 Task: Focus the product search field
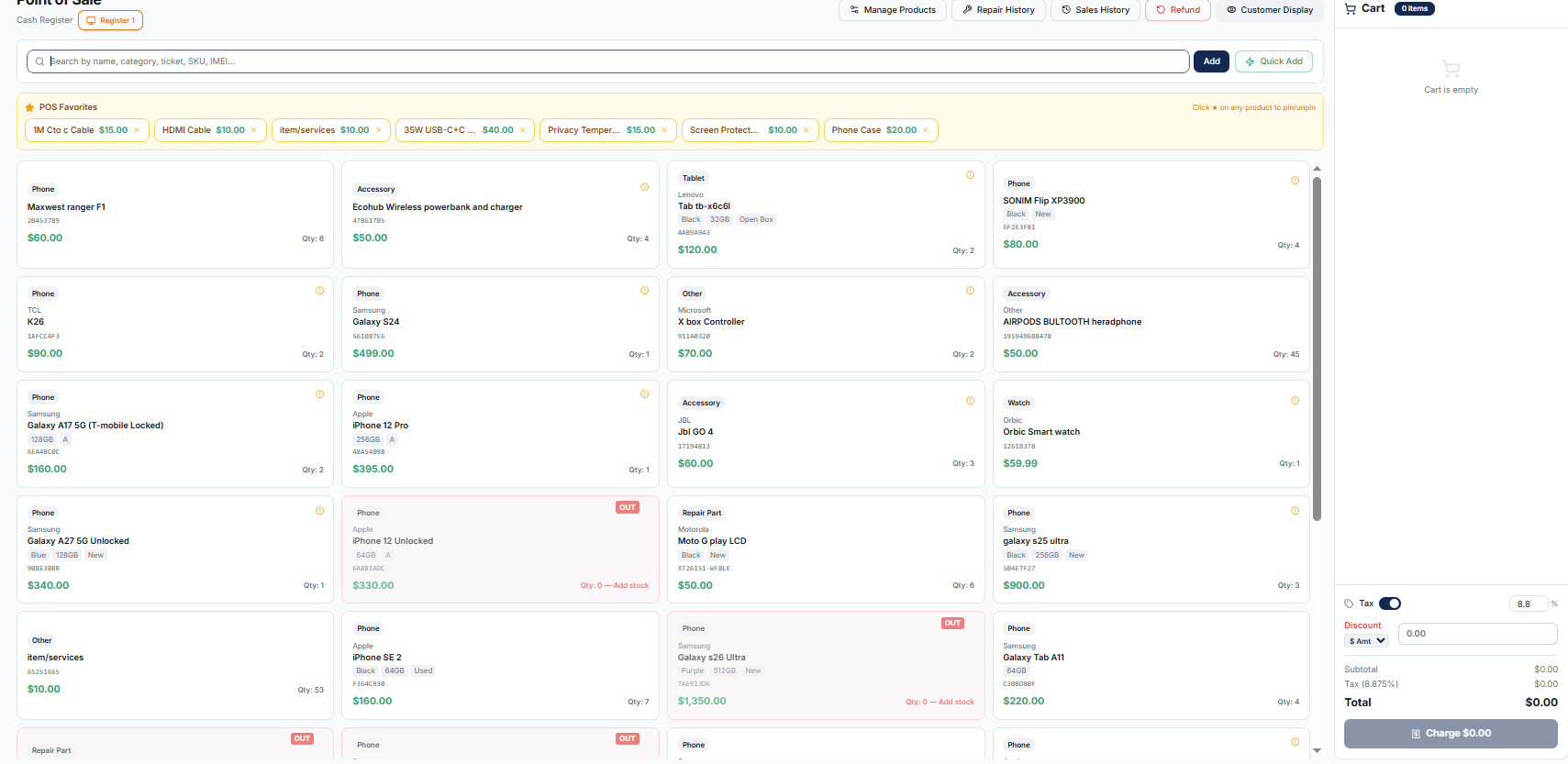(x=608, y=61)
